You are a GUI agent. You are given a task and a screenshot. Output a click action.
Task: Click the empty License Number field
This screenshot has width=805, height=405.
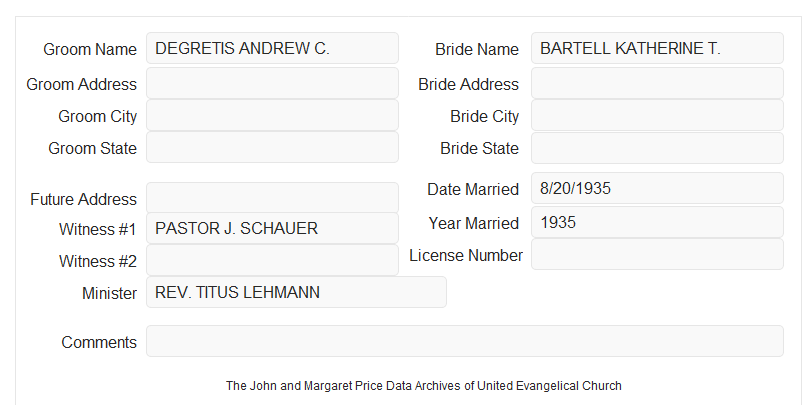tap(657, 254)
